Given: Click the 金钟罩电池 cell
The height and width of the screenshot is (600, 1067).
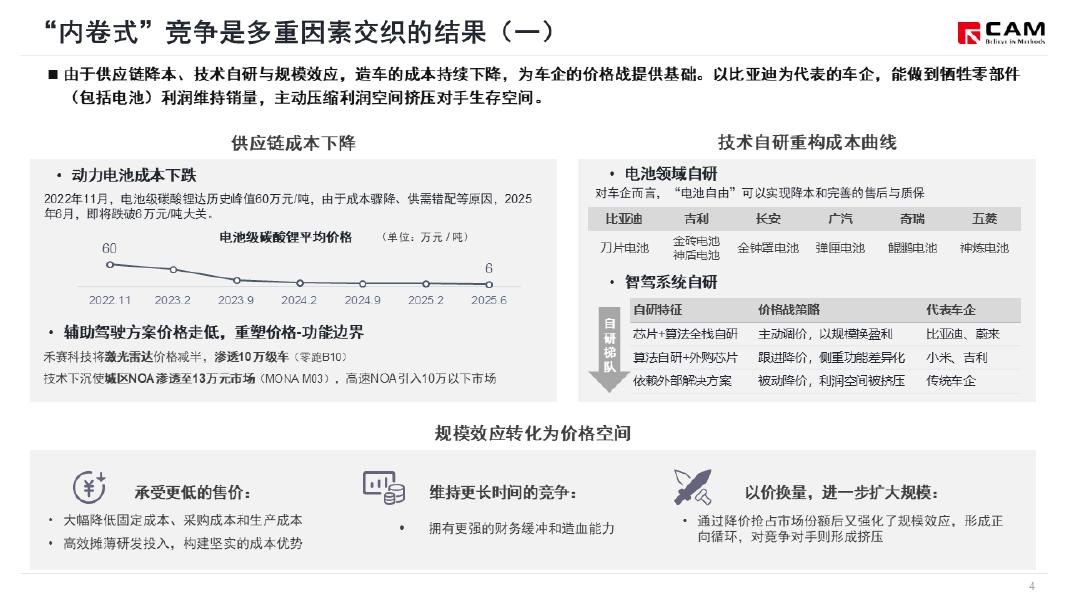Looking at the screenshot, I should pos(768,248).
